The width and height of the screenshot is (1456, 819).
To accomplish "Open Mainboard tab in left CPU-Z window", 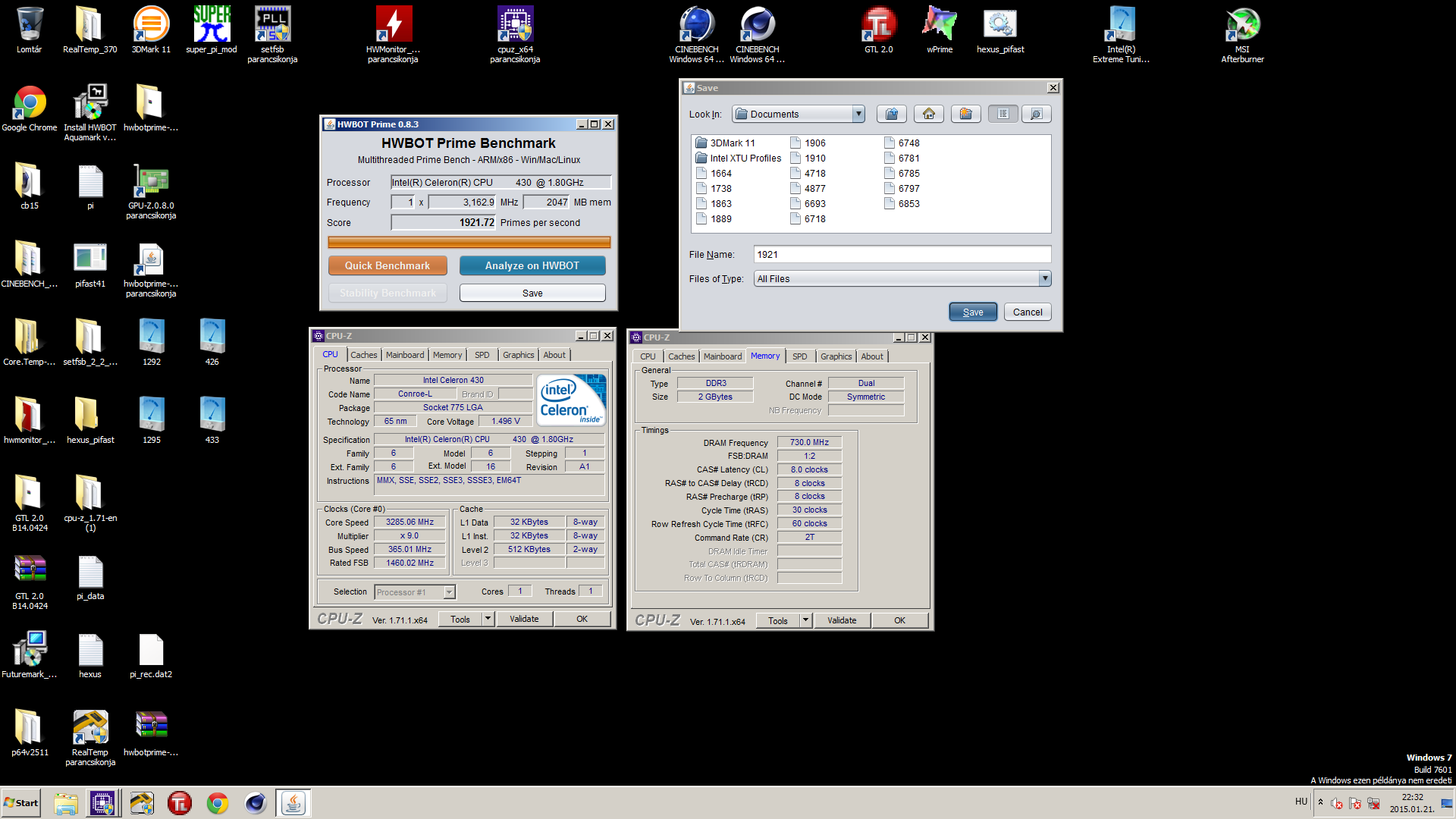I will 405,355.
